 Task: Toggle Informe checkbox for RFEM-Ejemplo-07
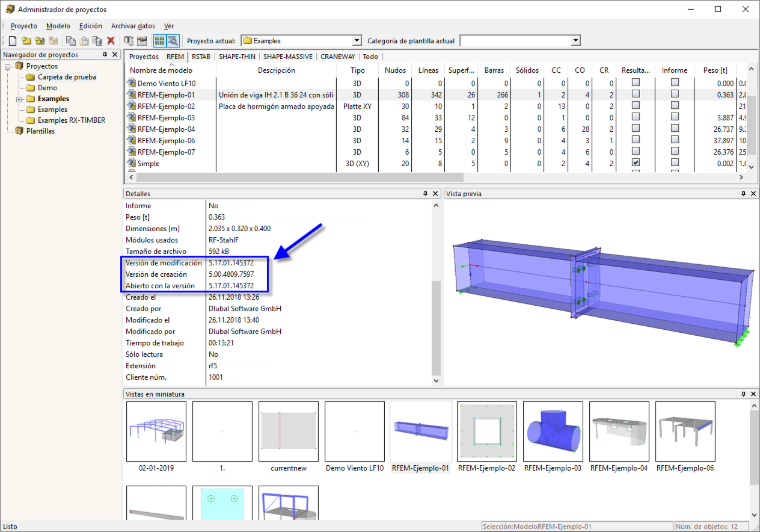tap(675, 151)
